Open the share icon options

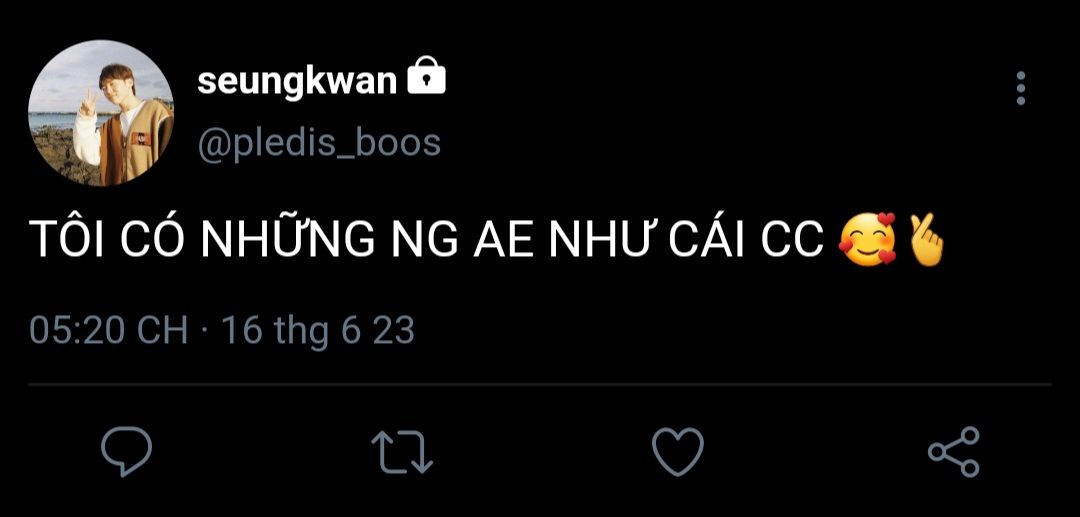tap(954, 452)
